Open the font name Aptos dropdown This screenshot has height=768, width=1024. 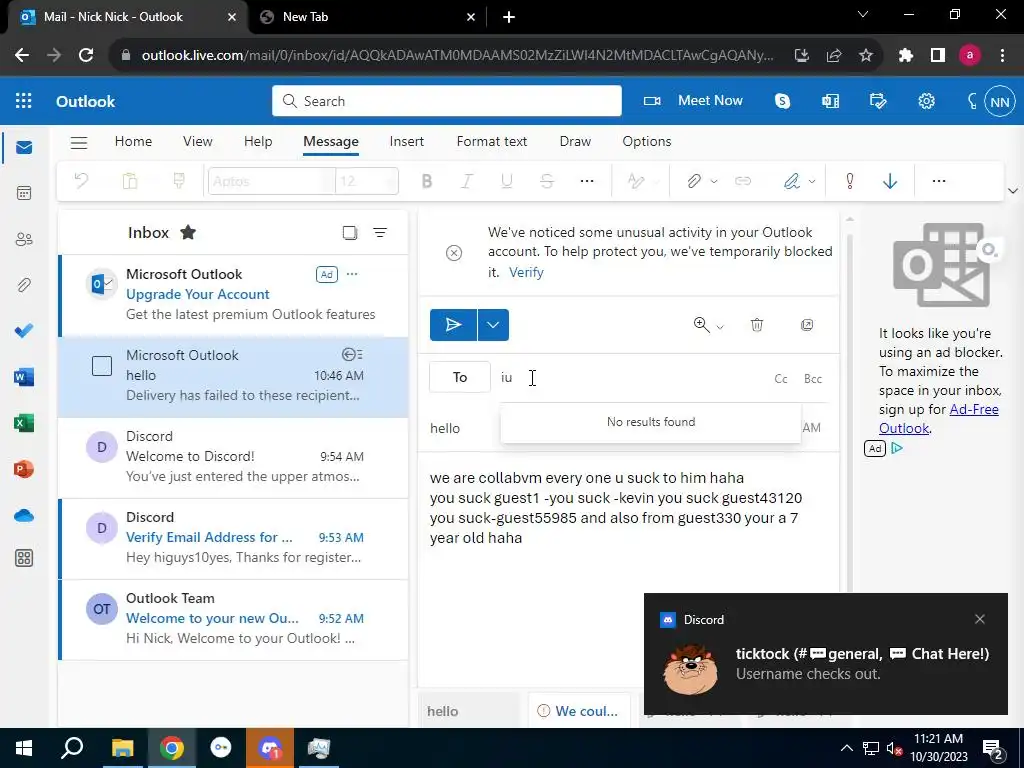[x=272, y=181]
